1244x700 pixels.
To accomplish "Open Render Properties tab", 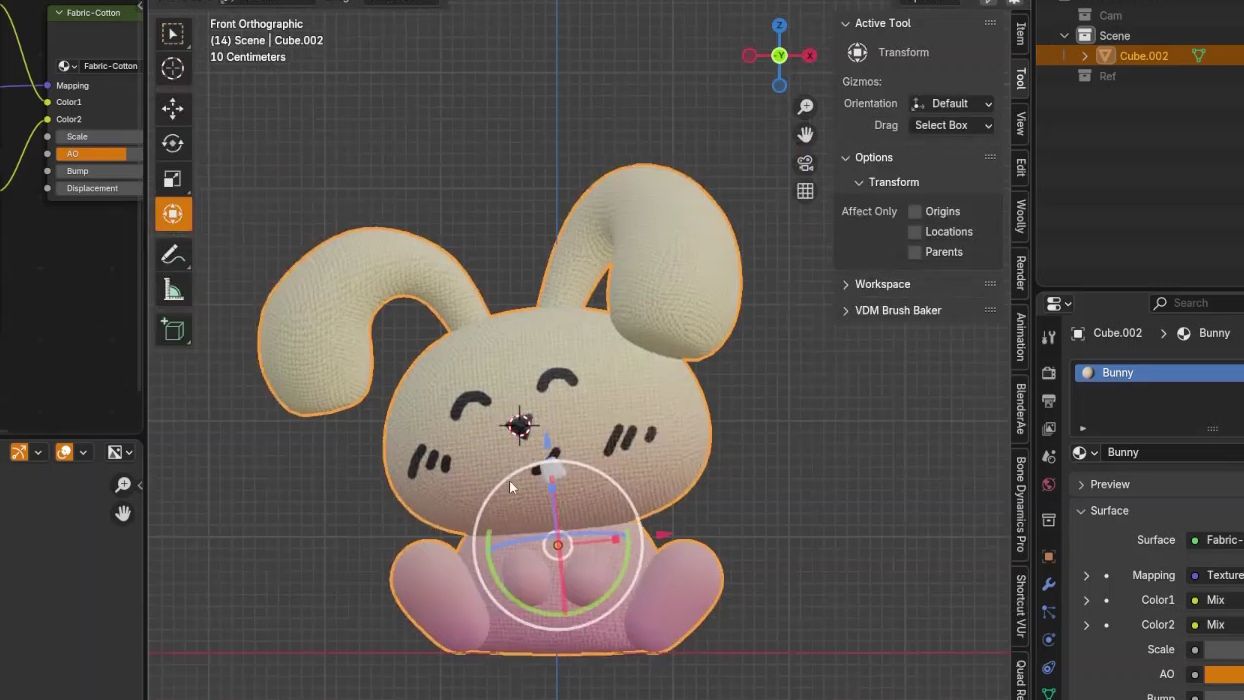I will click(1048, 373).
